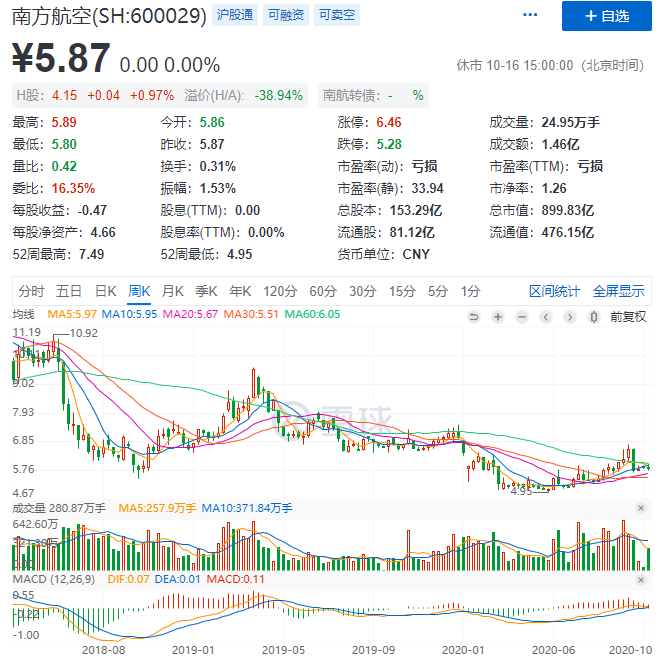
Task: Move chart left with left chevron icon
Action: pos(546,317)
